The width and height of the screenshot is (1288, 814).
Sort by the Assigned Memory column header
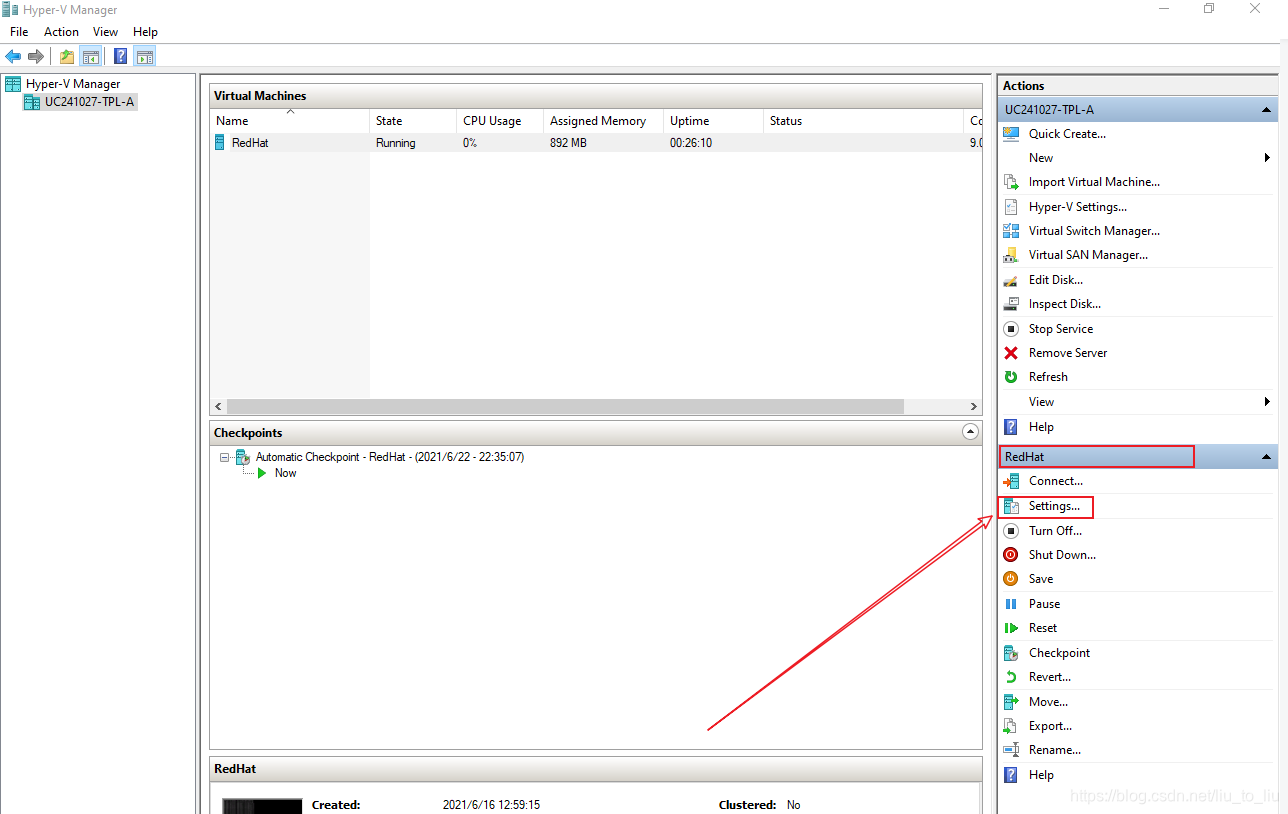tap(603, 121)
